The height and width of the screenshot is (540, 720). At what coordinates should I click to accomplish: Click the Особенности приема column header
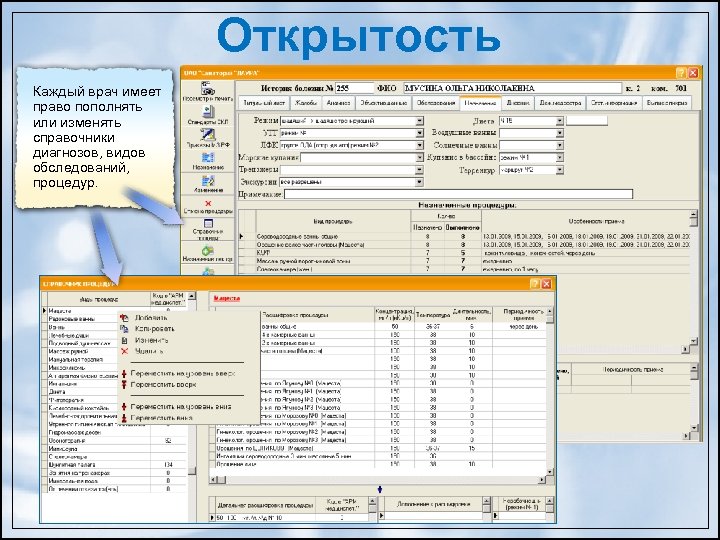[596, 221]
